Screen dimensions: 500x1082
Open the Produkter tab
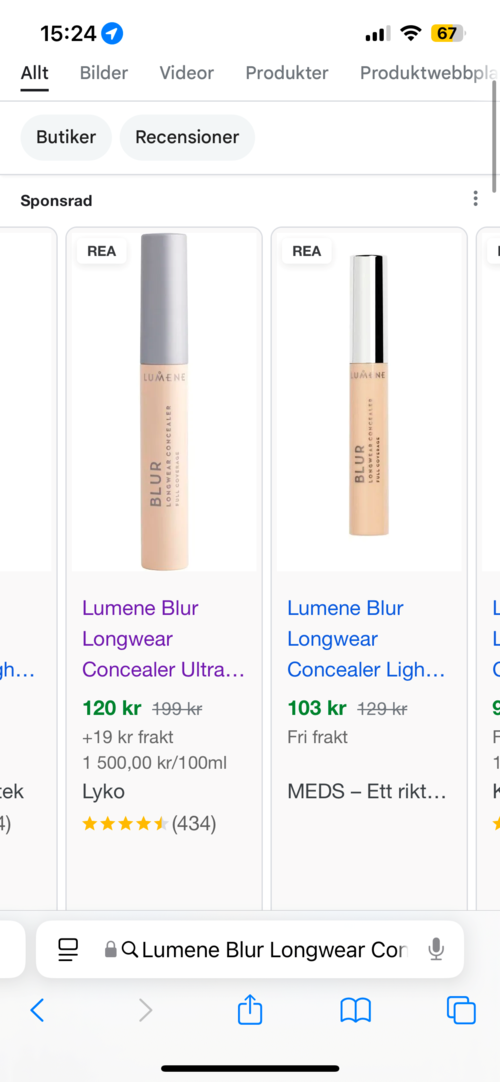(x=287, y=72)
